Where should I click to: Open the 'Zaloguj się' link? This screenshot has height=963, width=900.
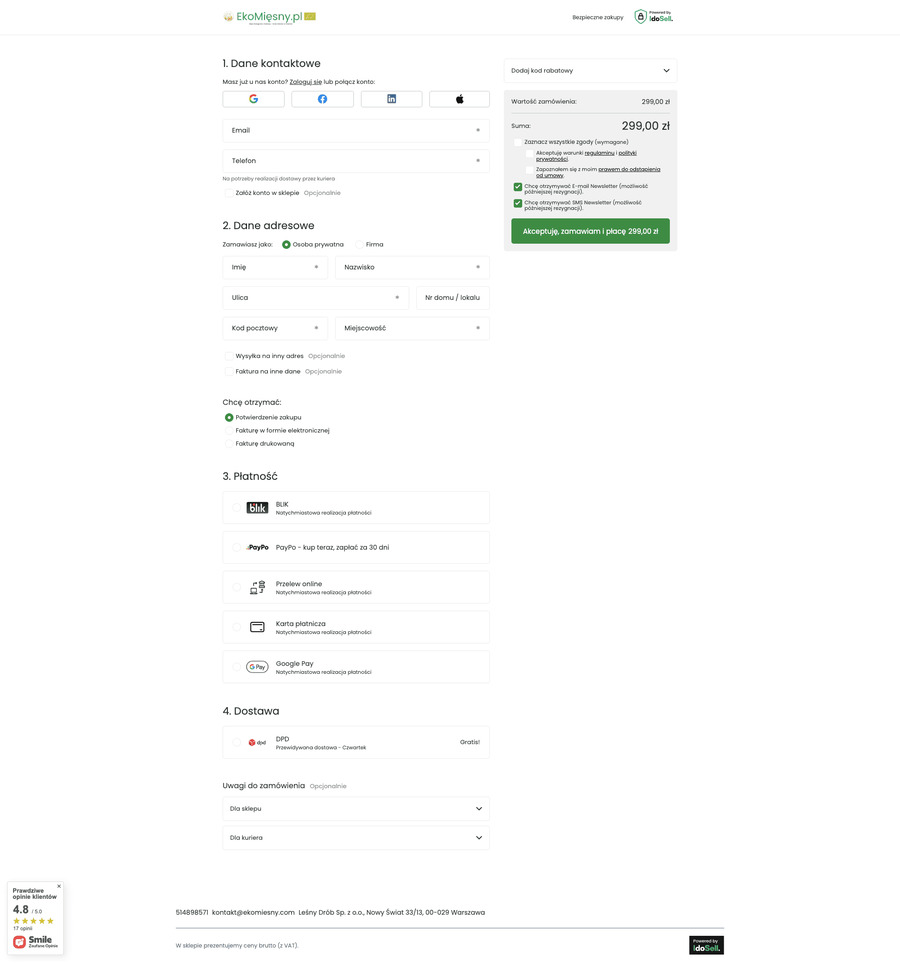[x=305, y=82]
